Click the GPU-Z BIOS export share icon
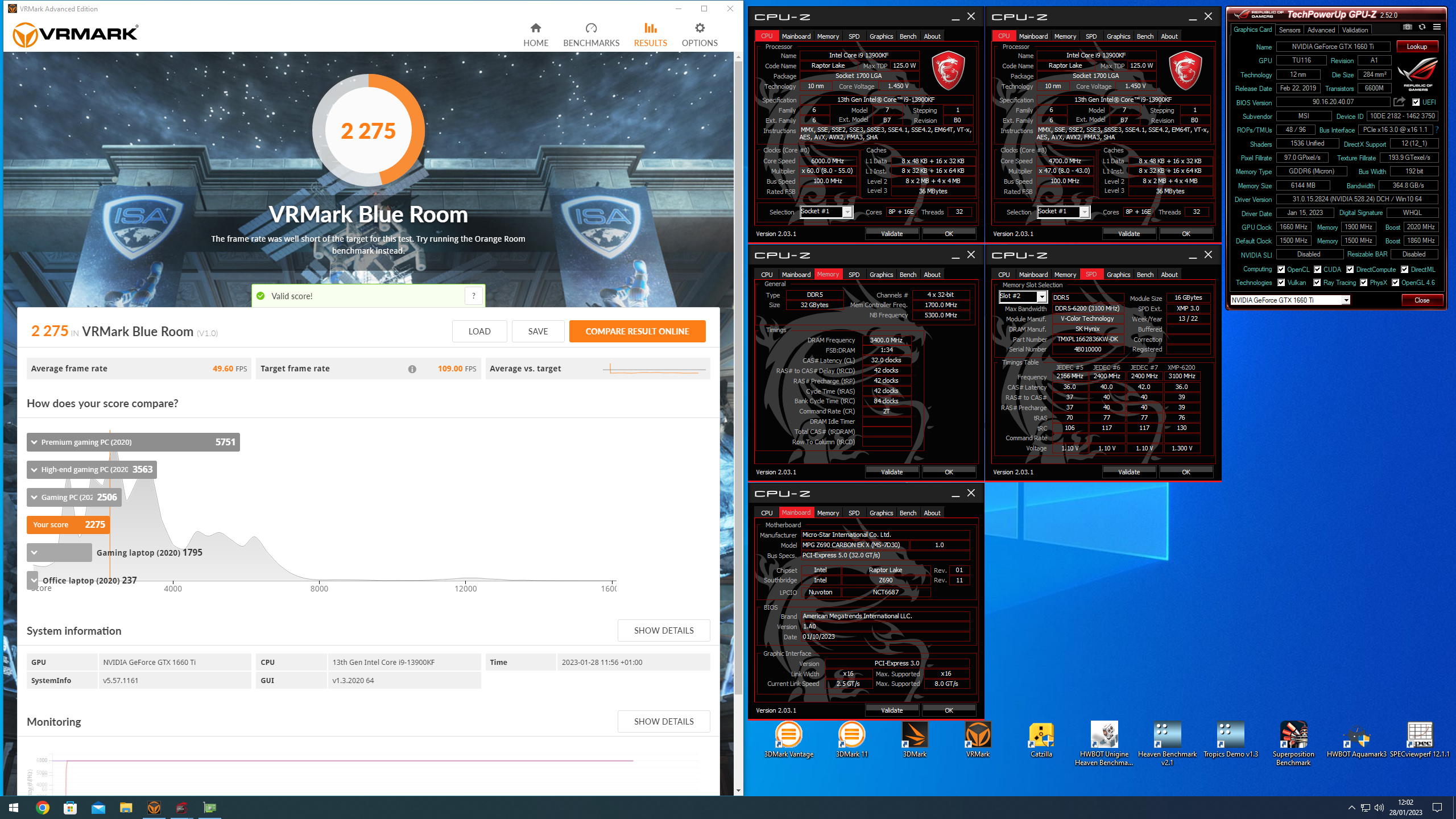 pyautogui.click(x=1400, y=102)
